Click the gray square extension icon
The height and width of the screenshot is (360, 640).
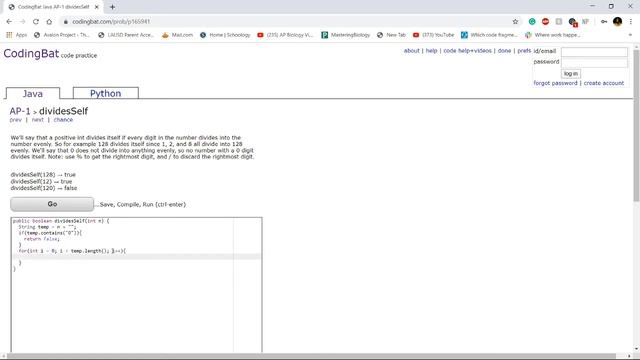tap(559, 22)
